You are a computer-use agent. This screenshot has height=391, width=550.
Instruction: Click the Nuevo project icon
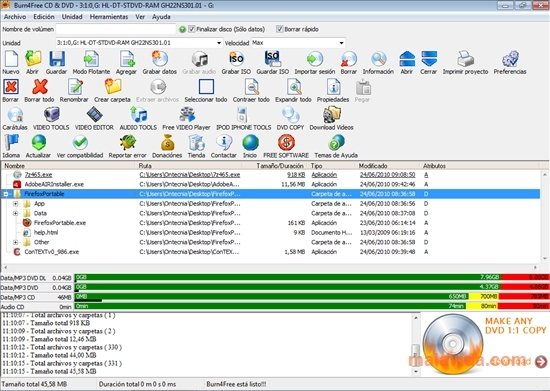click(11, 59)
